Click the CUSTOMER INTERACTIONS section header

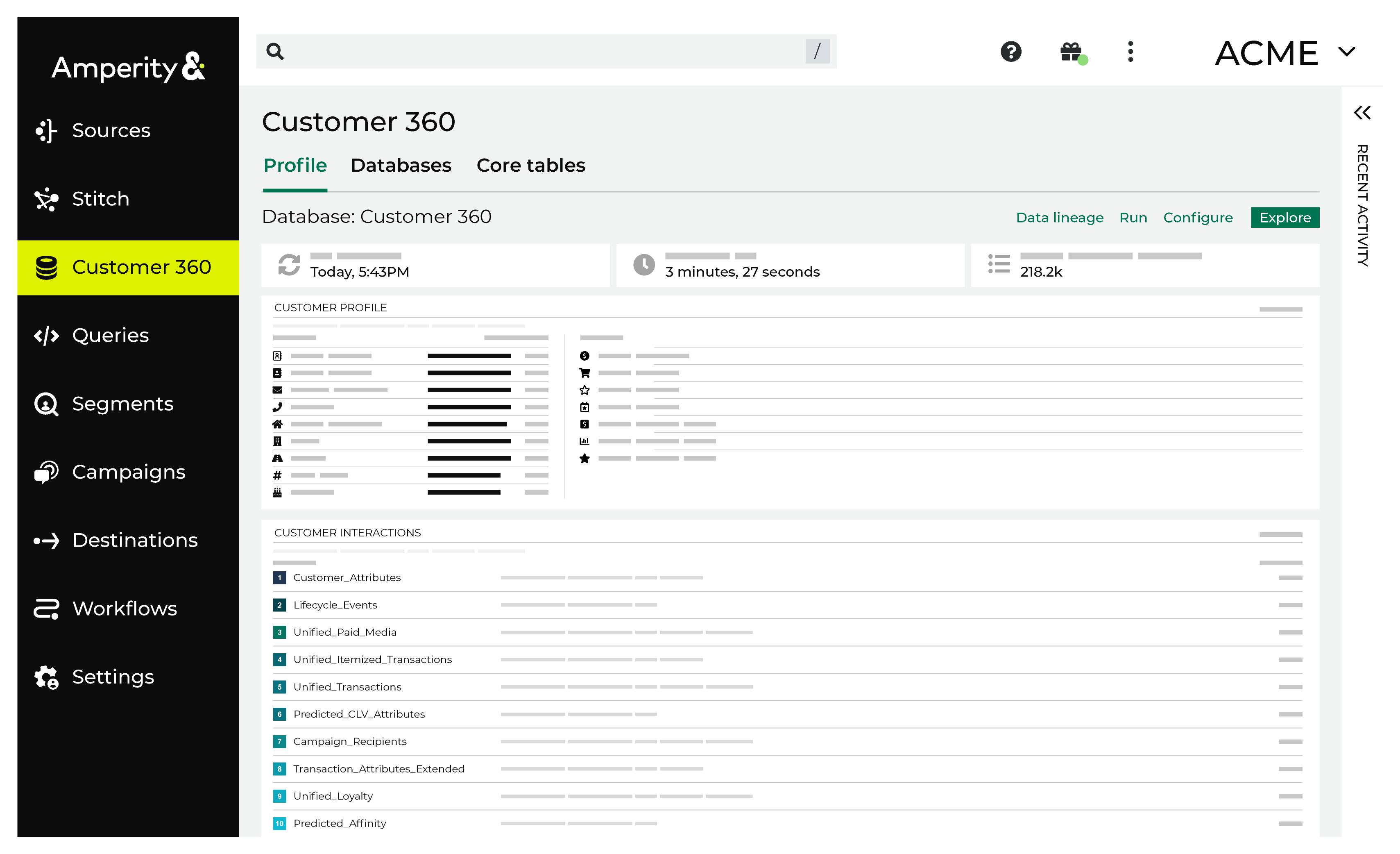coord(347,533)
